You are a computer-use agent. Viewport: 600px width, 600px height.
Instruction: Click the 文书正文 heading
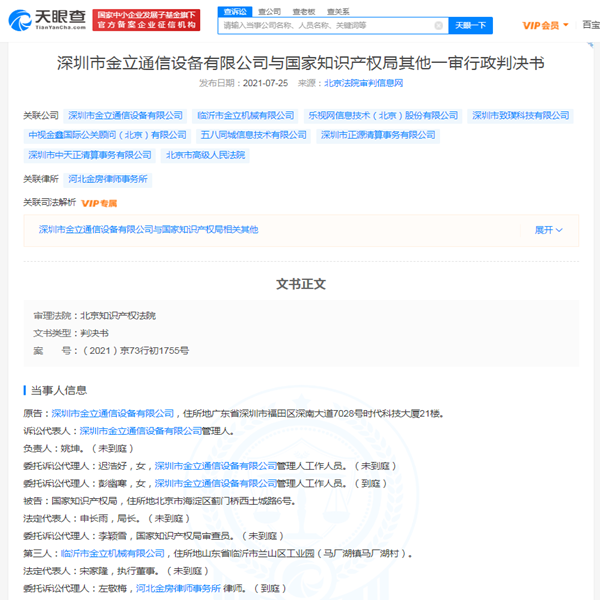pos(301,284)
